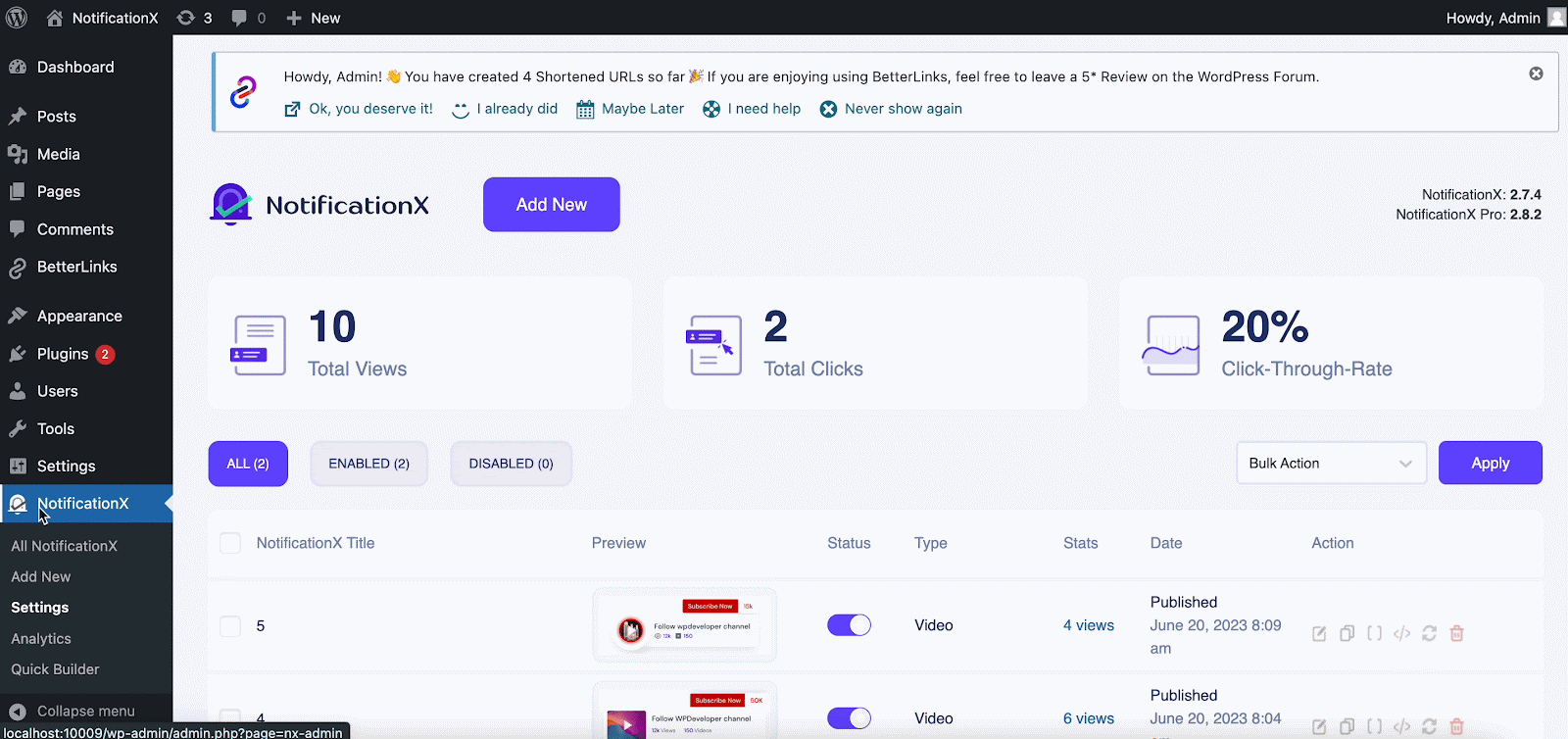Edit notification 4 with pencil icon

point(1319,726)
